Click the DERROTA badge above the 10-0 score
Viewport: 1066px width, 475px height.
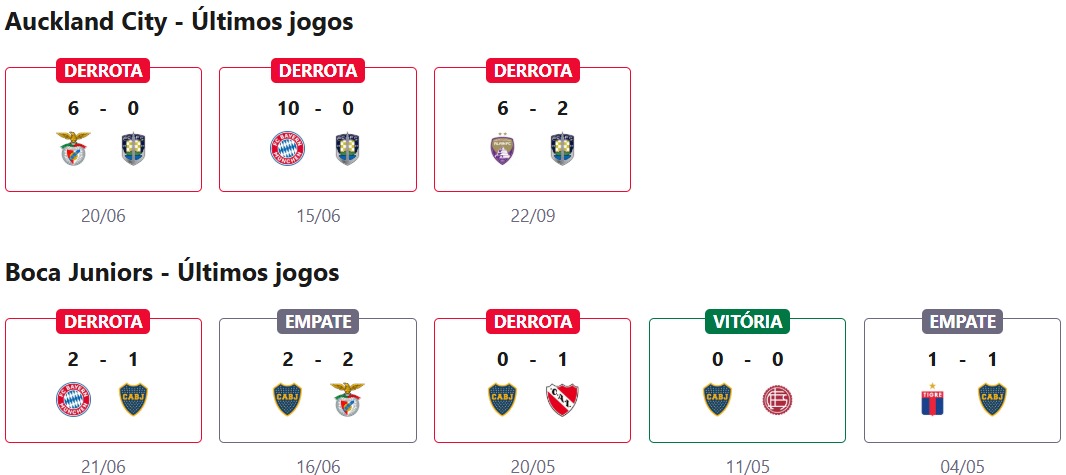[x=318, y=71]
